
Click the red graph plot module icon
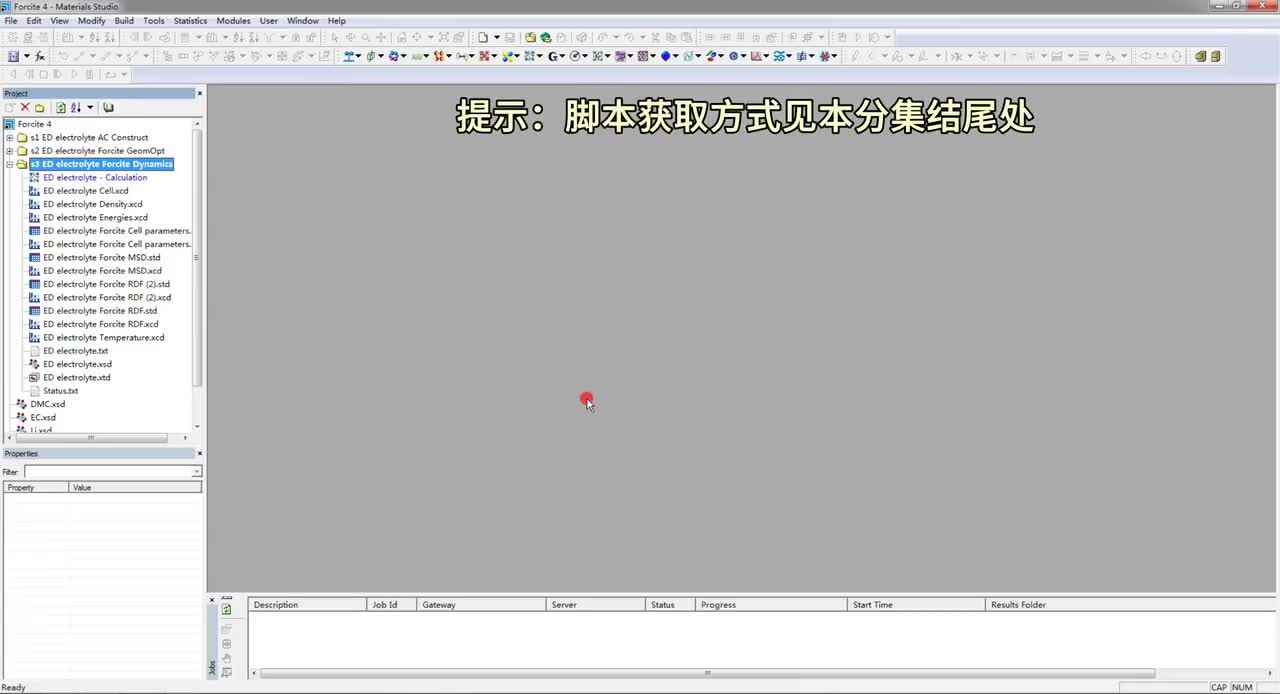(x=756, y=56)
